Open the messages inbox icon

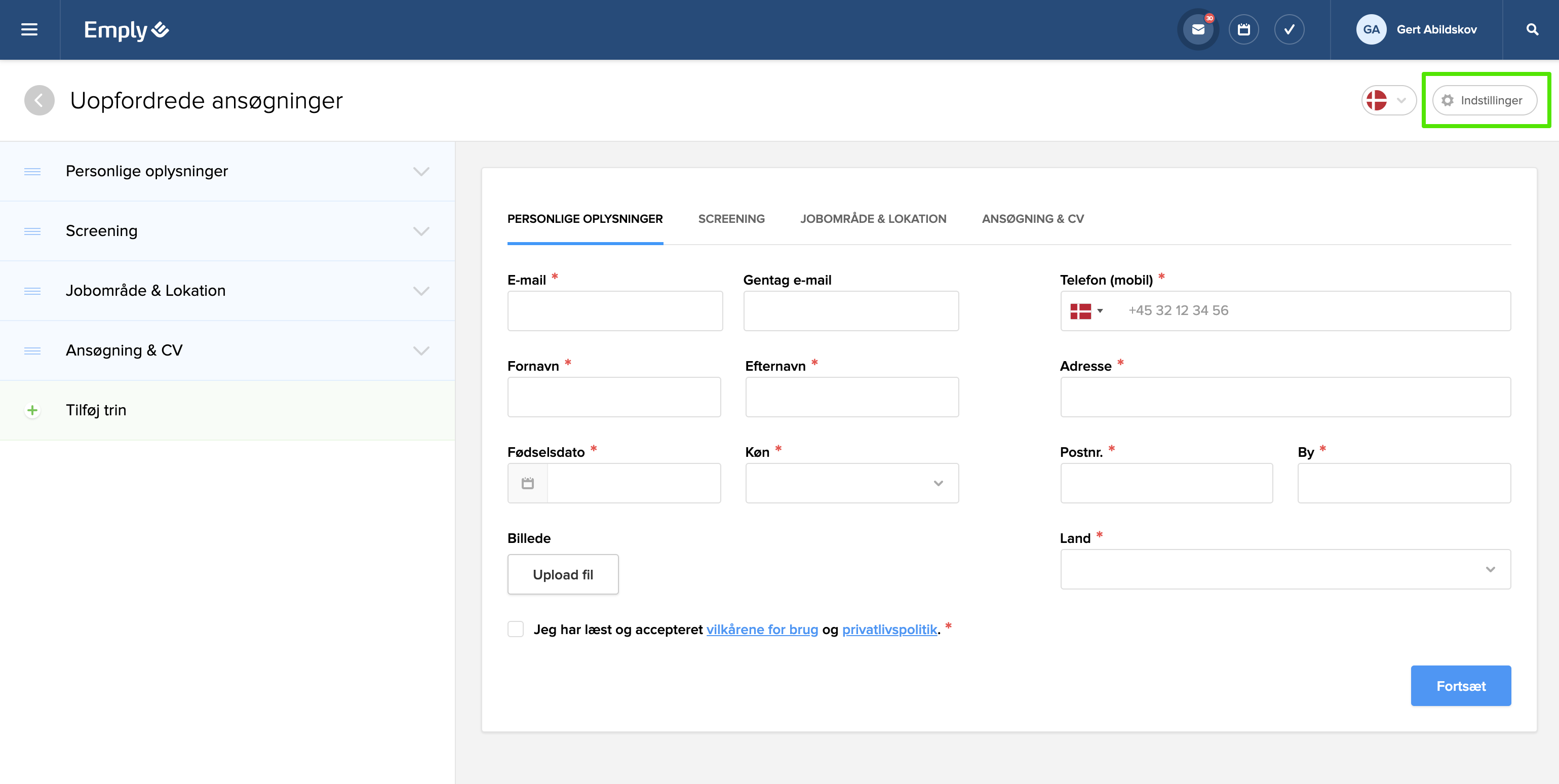[x=1198, y=30]
